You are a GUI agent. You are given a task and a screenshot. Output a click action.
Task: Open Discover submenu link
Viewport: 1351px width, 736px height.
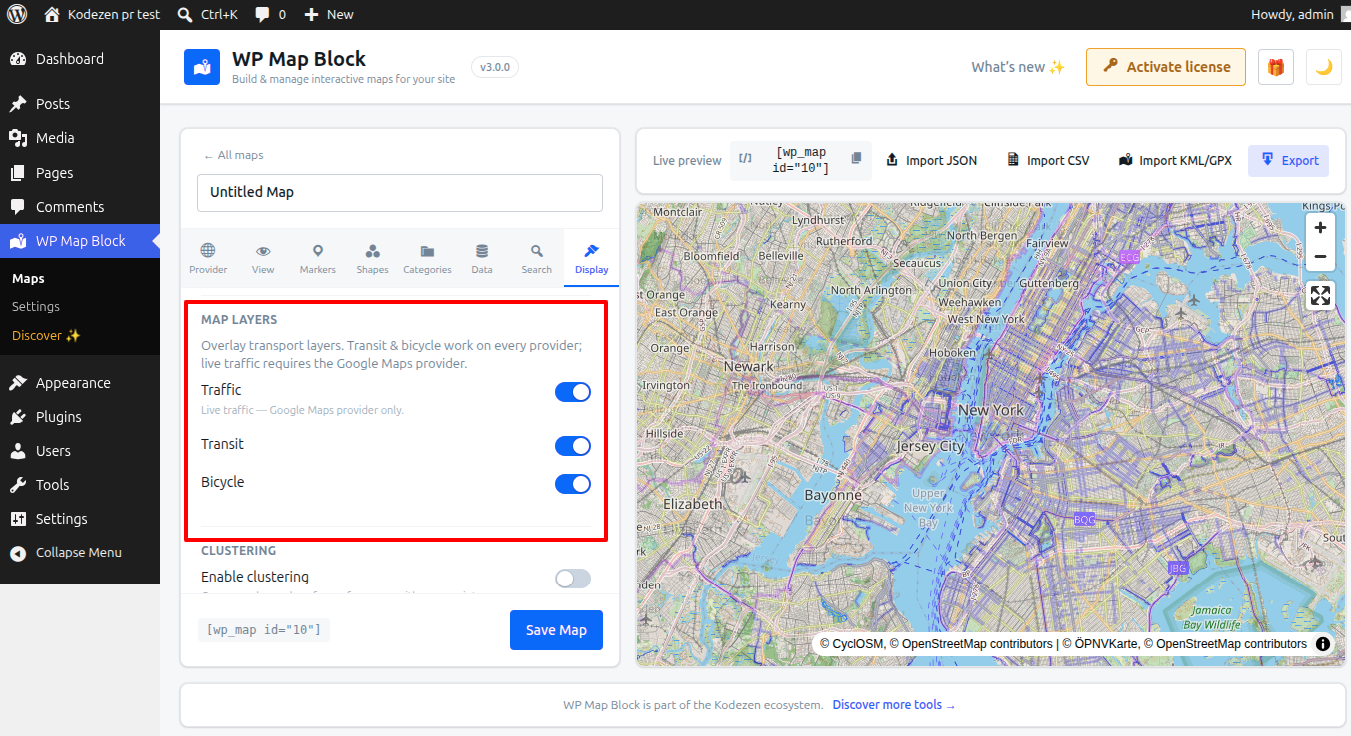pos(46,335)
